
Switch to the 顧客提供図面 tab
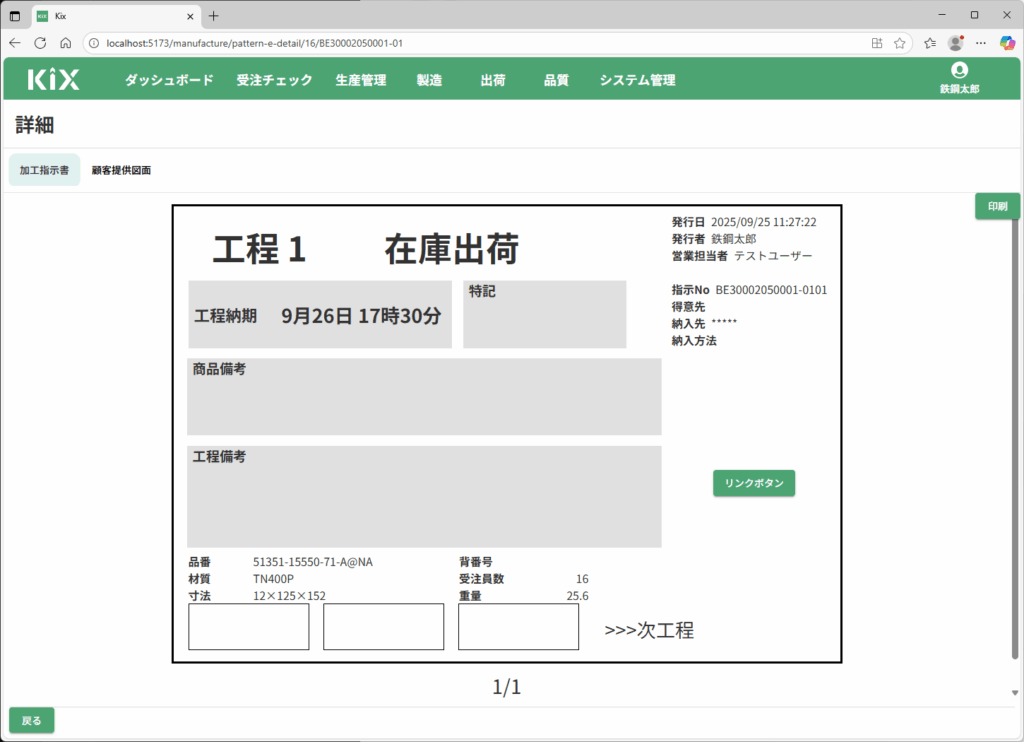point(121,171)
